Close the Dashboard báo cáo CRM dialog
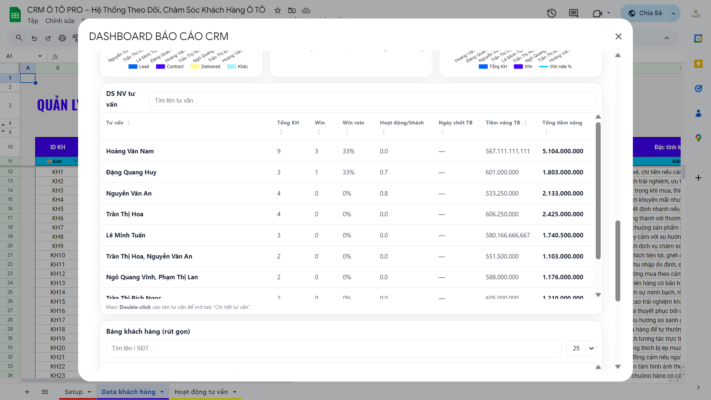Screen dimensions: 711x400 click(x=618, y=36)
